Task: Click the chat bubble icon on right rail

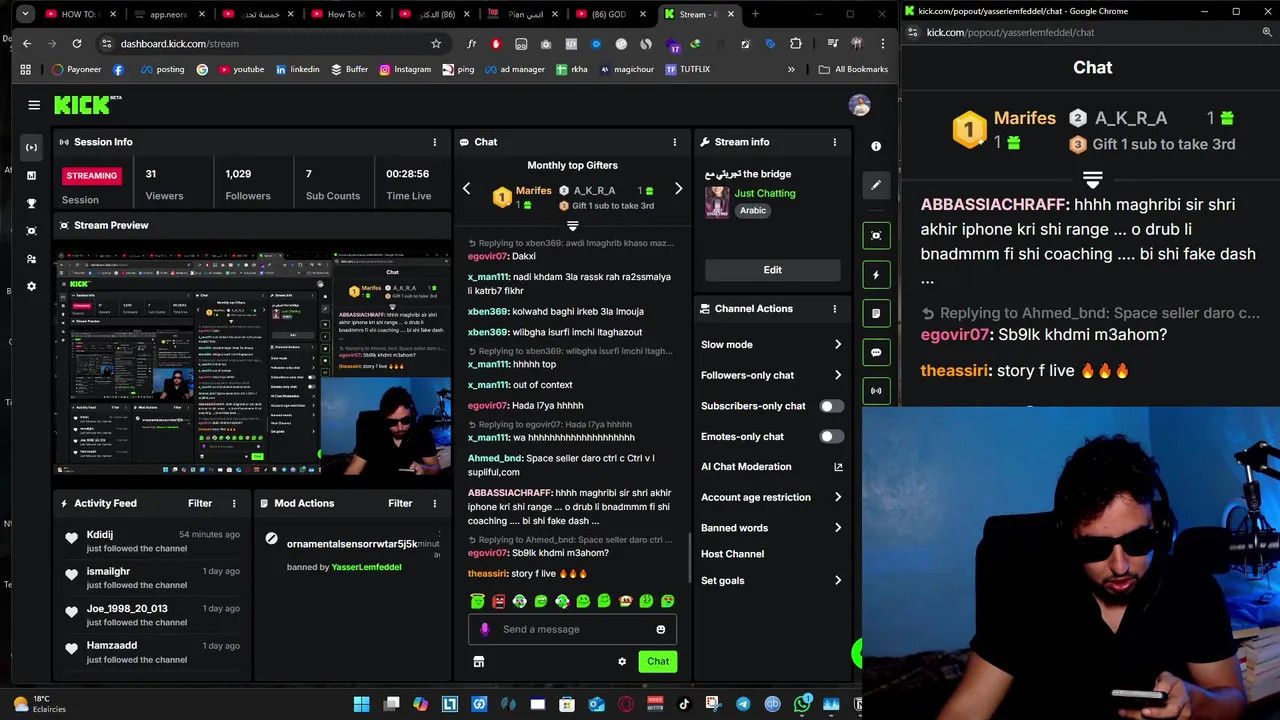Action: [x=876, y=352]
